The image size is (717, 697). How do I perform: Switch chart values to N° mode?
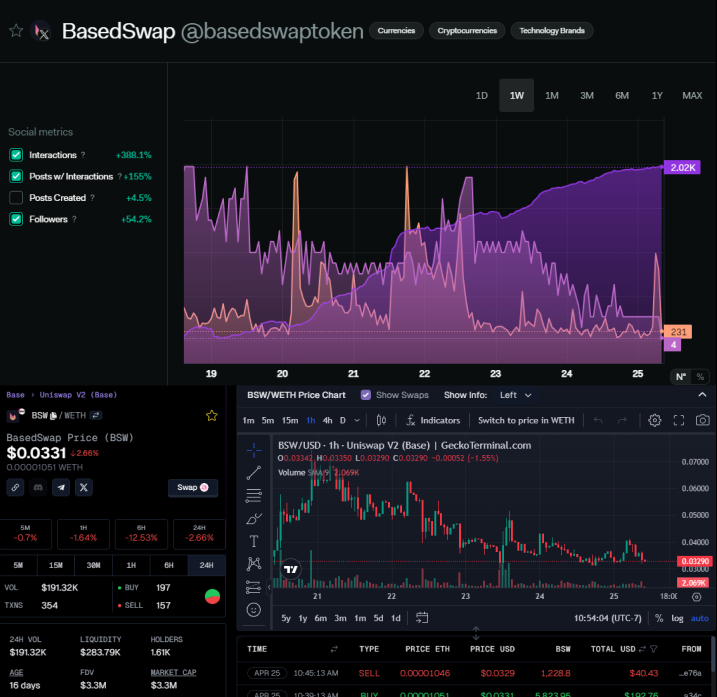681,377
